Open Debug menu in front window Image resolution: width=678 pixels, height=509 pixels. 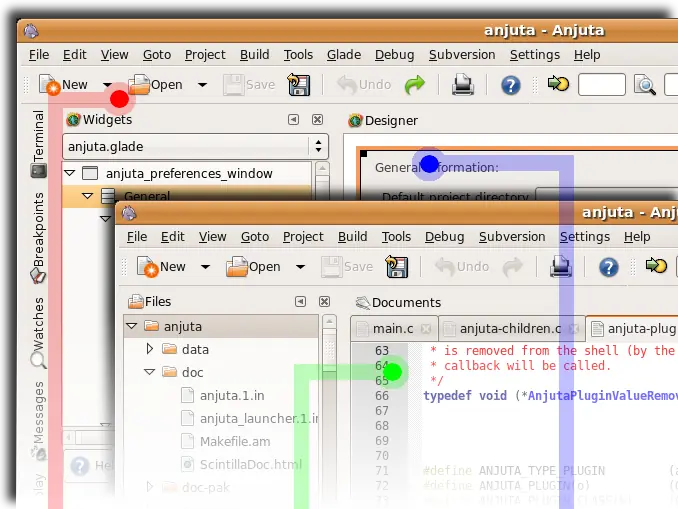click(445, 237)
